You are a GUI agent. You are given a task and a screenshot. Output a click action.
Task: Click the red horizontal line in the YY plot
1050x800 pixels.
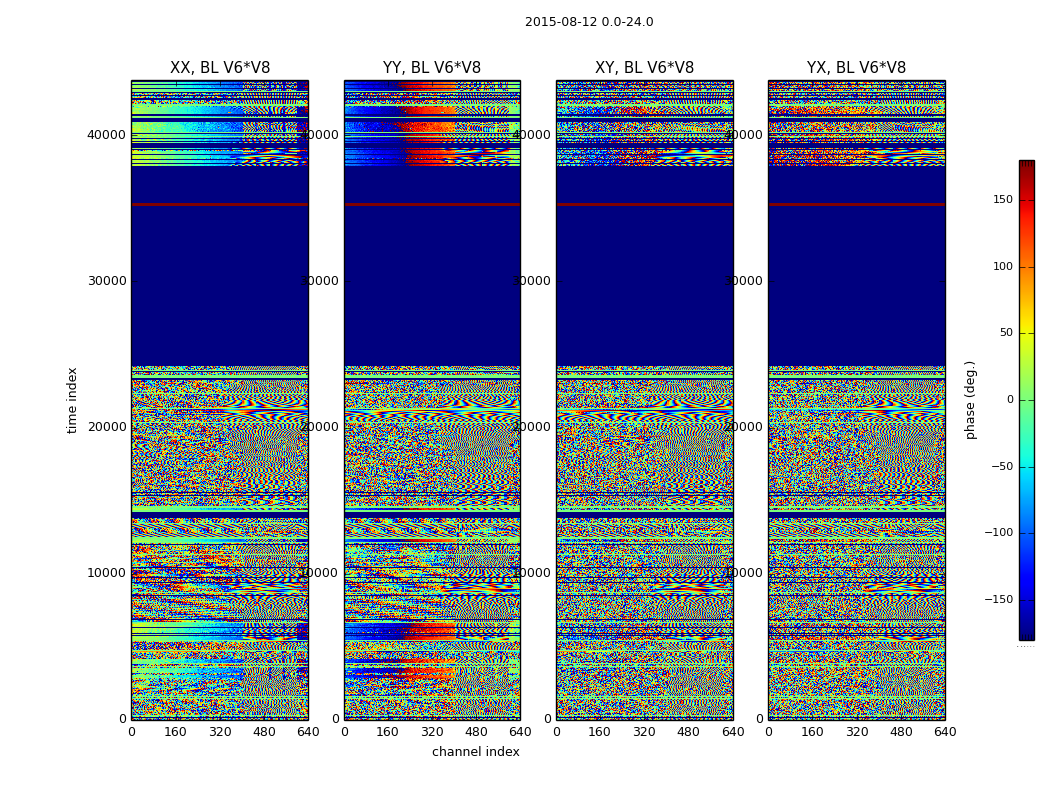tap(432, 204)
